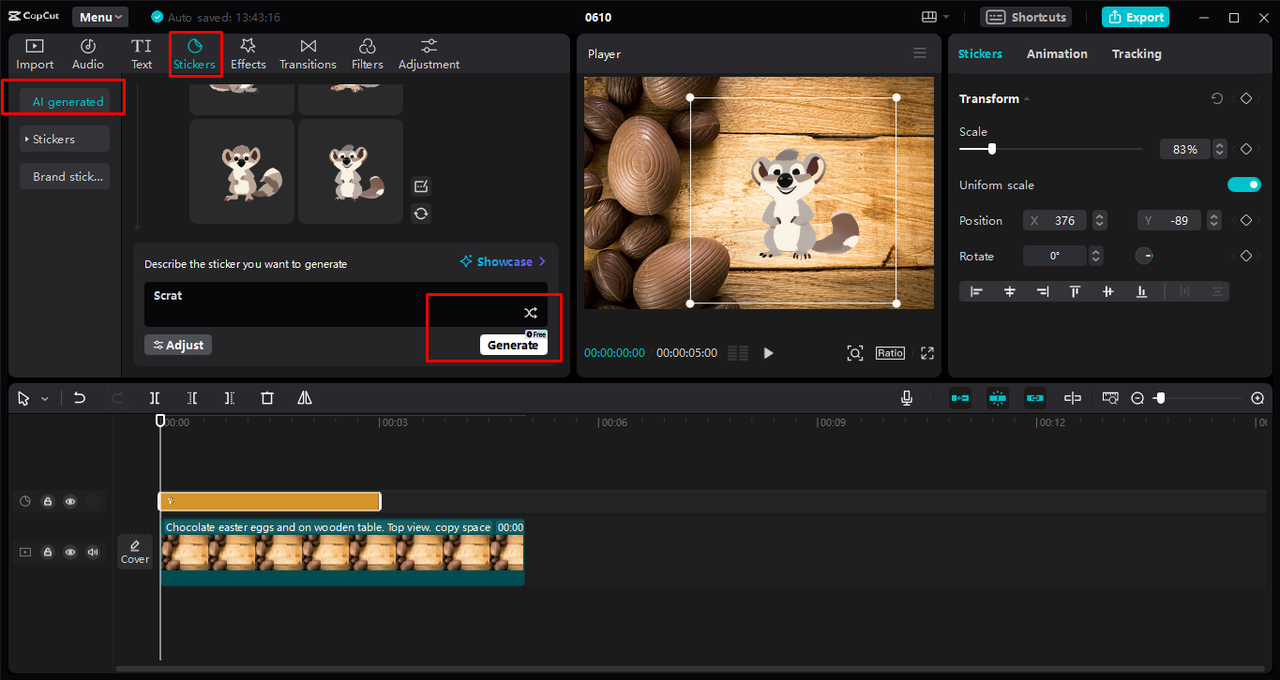Toggle clip linkage

tap(1035, 398)
